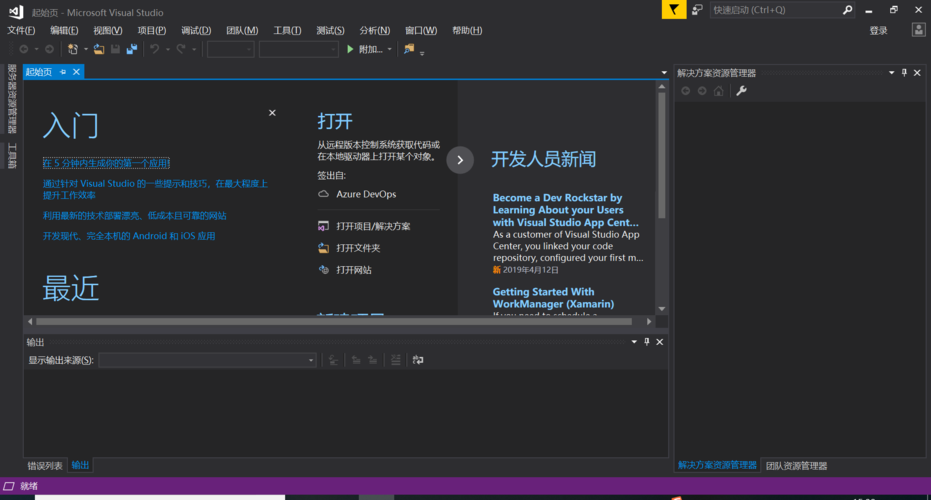Open the 视图(V) menu

(107, 30)
